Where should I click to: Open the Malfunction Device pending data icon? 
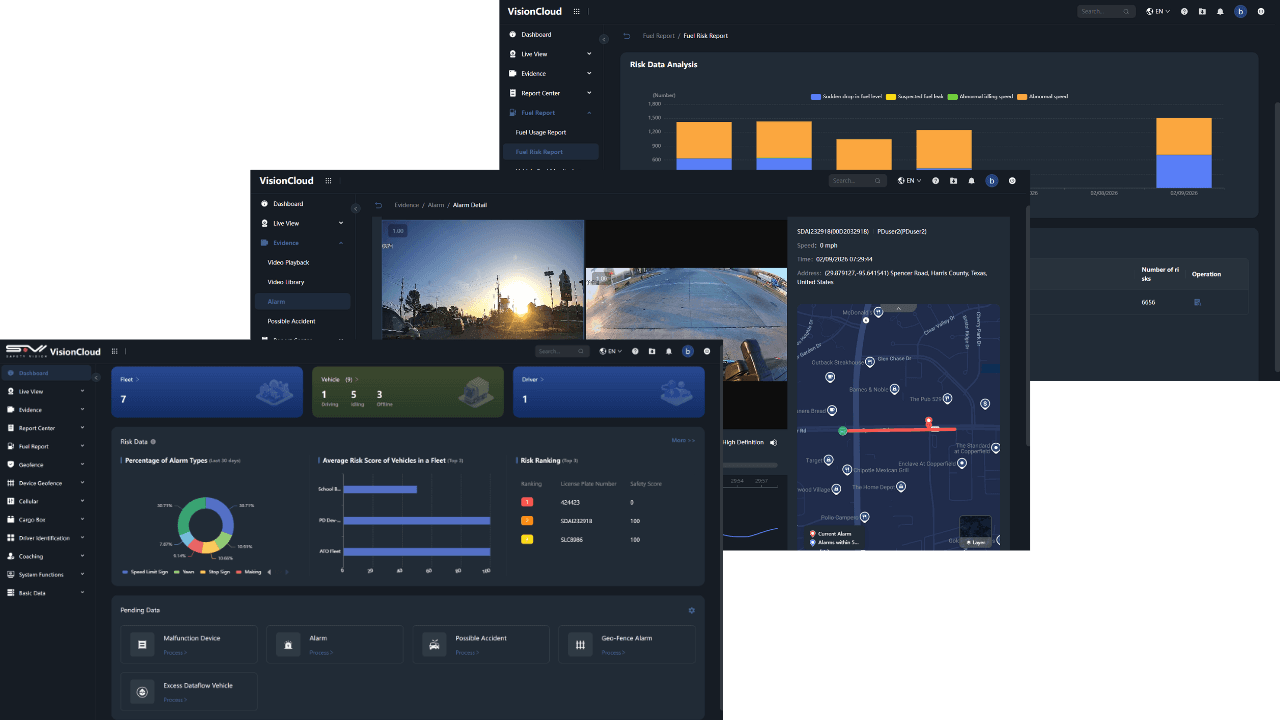click(x=141, y=644)
